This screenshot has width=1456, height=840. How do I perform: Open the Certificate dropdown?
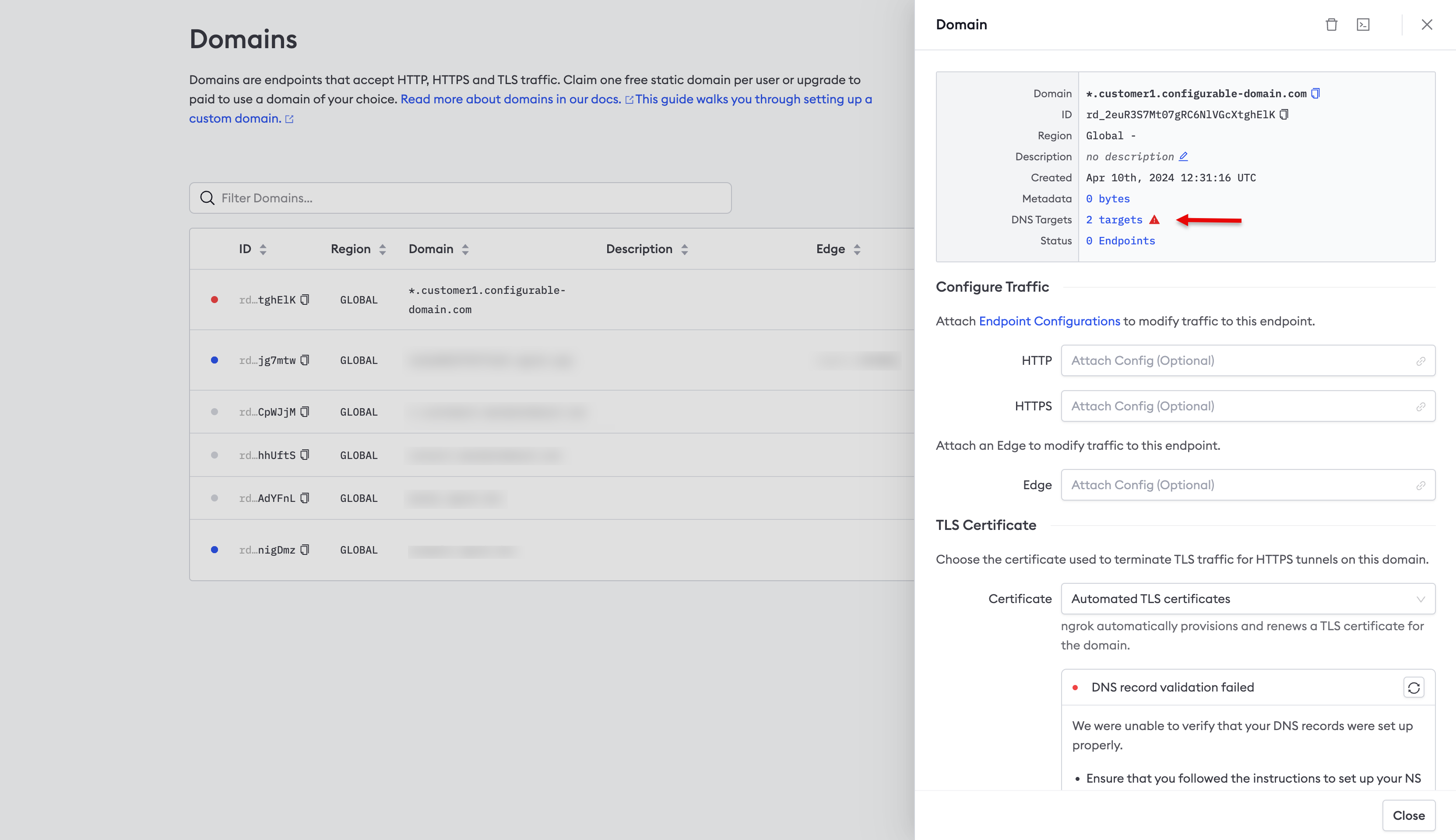click(x=1247, y=599)
